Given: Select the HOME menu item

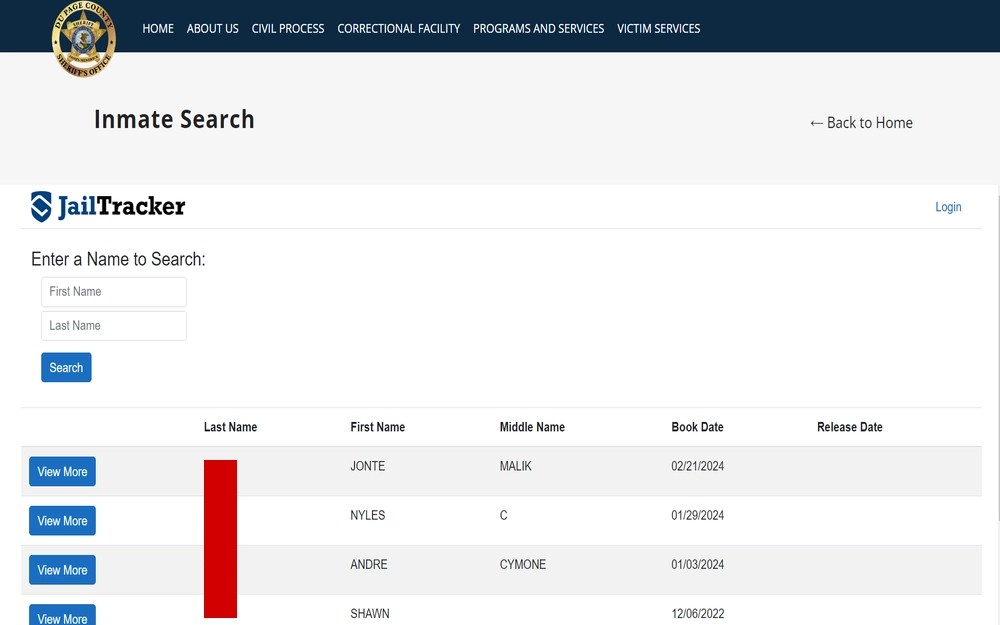Looking at the screenshot, I should (x=157, y=28).
